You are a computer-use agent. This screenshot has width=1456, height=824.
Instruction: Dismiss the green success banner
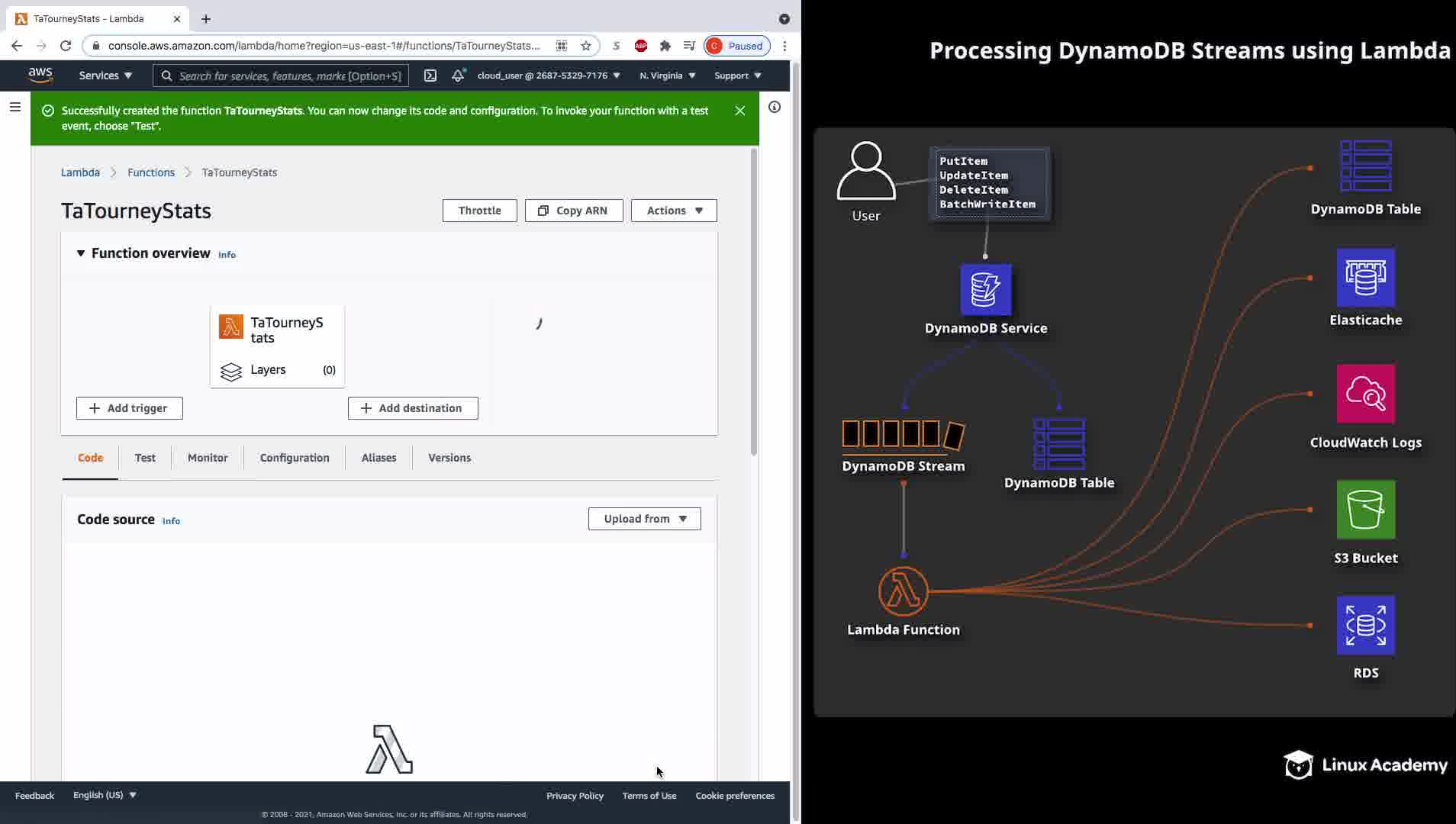pyautogui.click(x=739, y=111)
